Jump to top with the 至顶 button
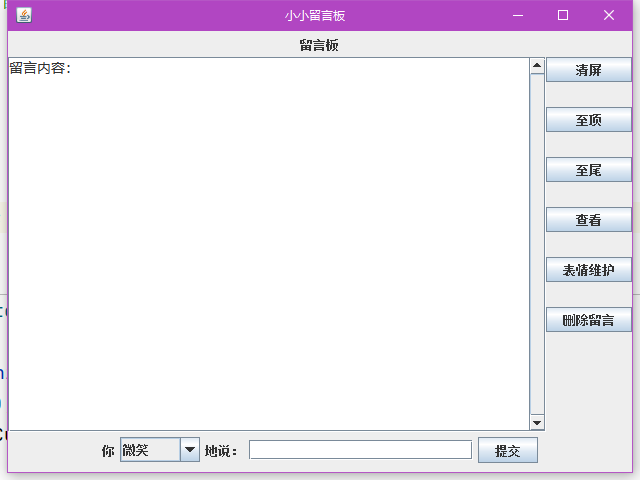 [x=588, y=120]
